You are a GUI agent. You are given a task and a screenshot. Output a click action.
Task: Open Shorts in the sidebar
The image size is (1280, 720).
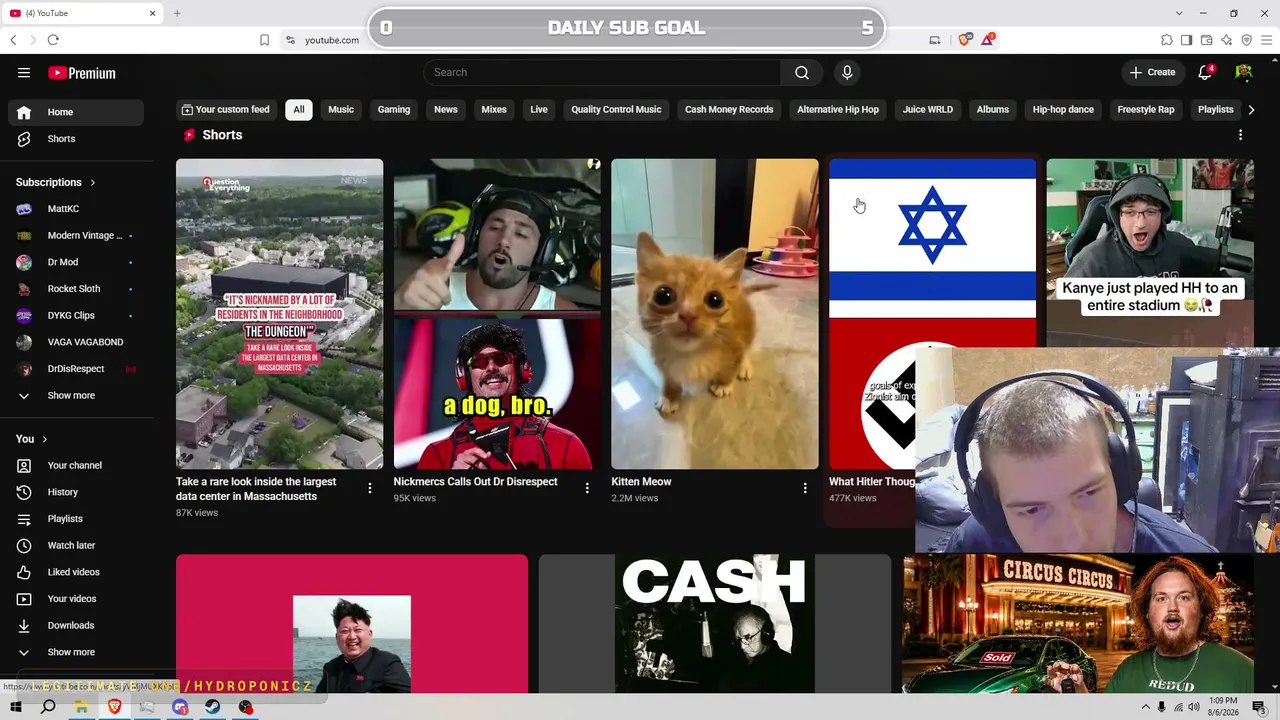(78, 139)
